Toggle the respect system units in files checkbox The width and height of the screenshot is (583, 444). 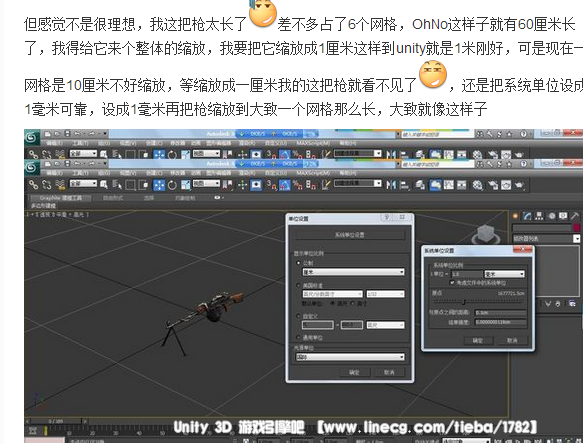(452, 283)
